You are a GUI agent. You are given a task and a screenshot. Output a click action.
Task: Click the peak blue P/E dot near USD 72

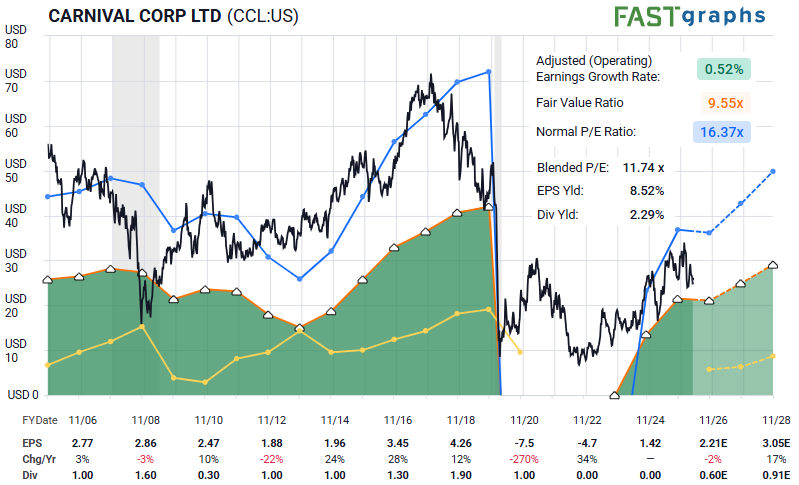(489, 72)
